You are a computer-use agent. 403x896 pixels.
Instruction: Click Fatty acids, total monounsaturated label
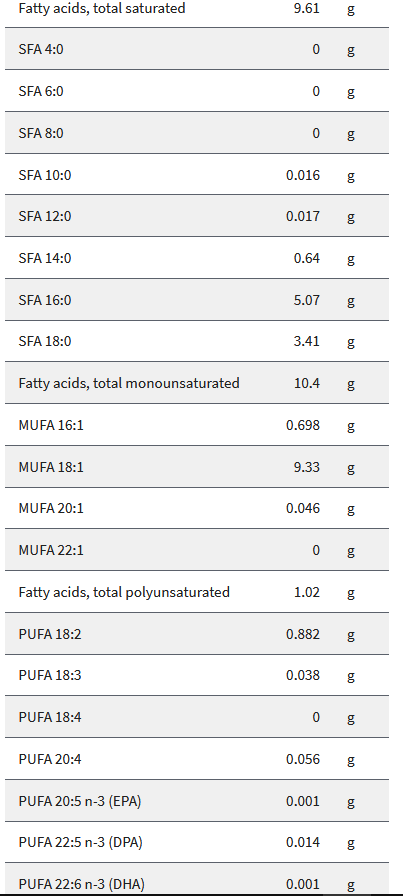129,383
